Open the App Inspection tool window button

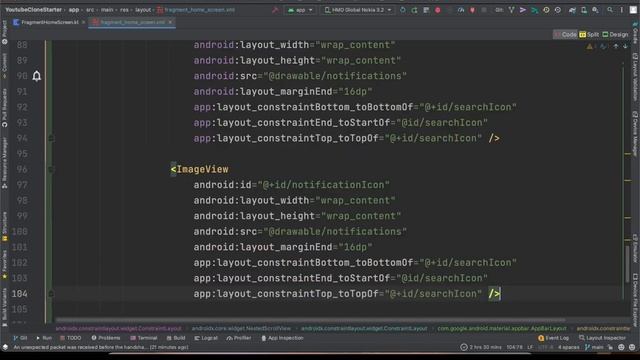[x=282, y=338]
